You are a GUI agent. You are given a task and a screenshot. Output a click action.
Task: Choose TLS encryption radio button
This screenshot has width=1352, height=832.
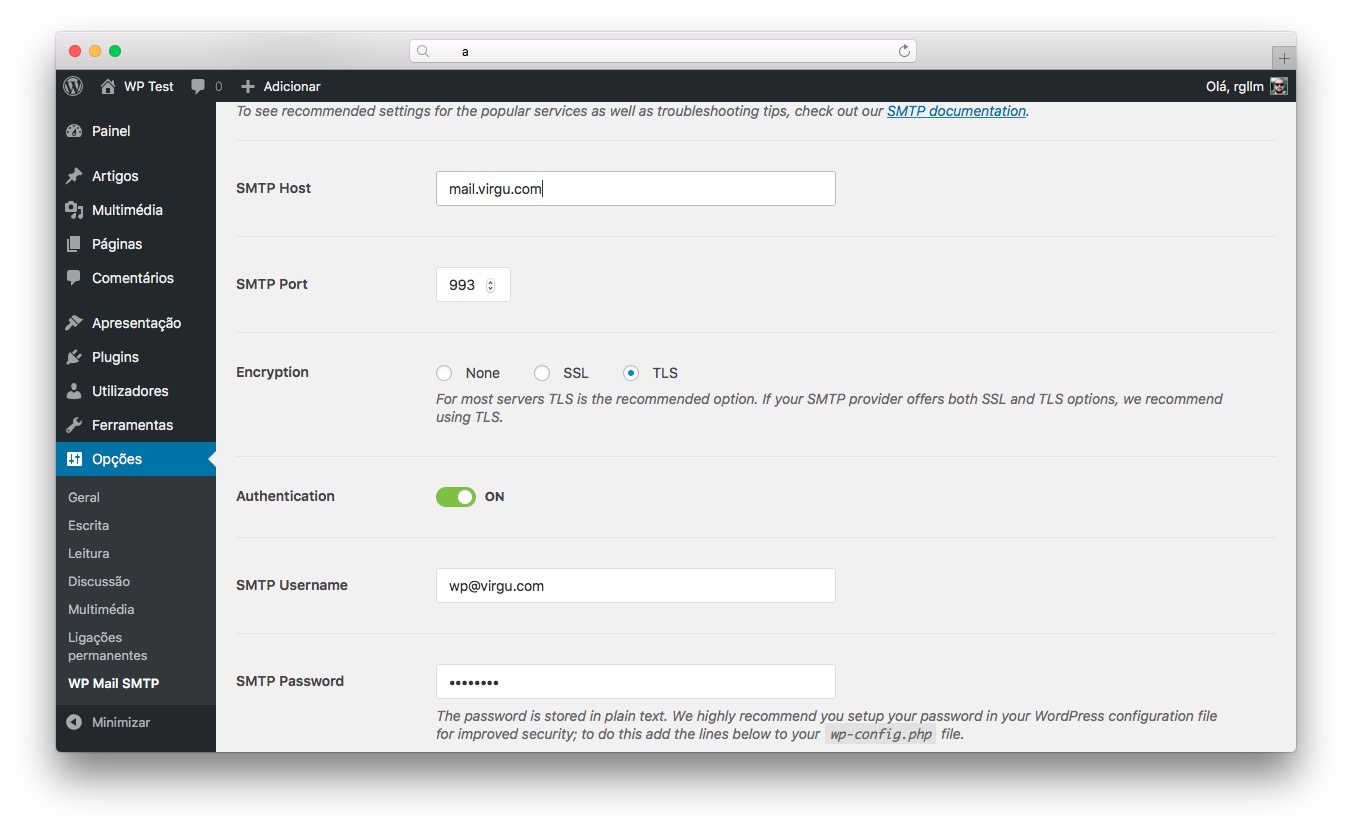coord(631,373)
